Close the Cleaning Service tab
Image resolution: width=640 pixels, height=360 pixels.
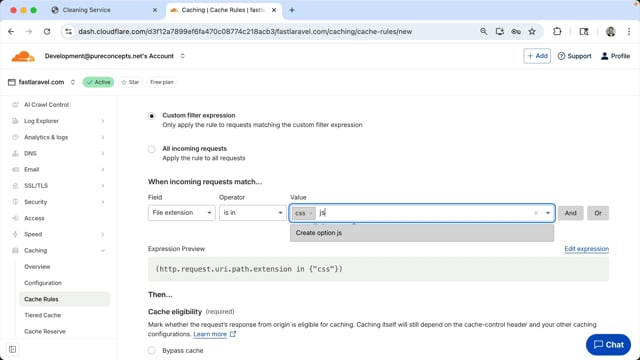[155, 10]
